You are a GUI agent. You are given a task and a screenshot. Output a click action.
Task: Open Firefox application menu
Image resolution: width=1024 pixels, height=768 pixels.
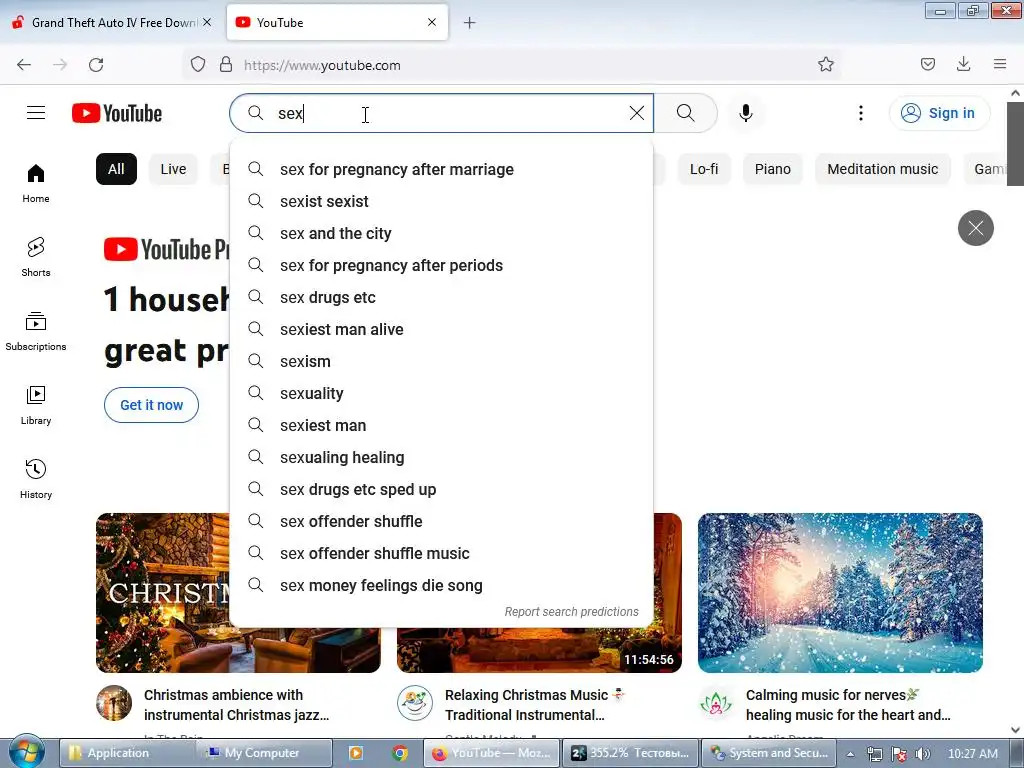click(x=1000, y=64)
